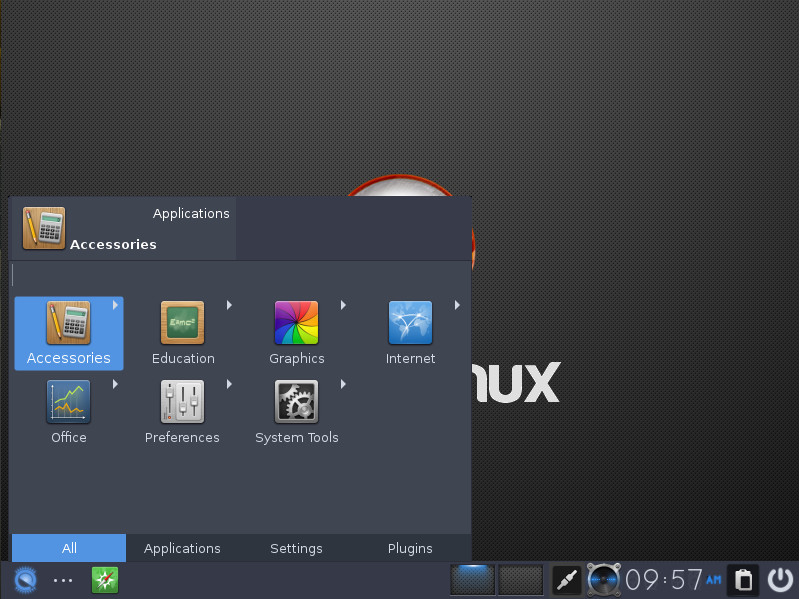The height and width of the screenshot is (599, 799).
Task: Expand the Preferences submenu arrow
Action: [x=229, y=384]
